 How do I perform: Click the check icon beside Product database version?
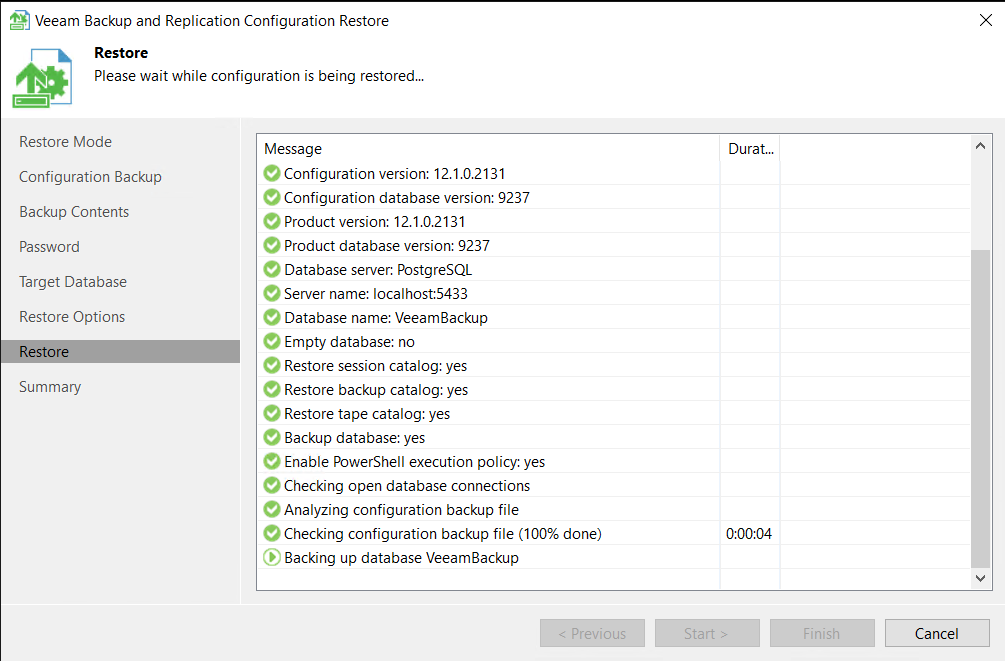point(272,246)
